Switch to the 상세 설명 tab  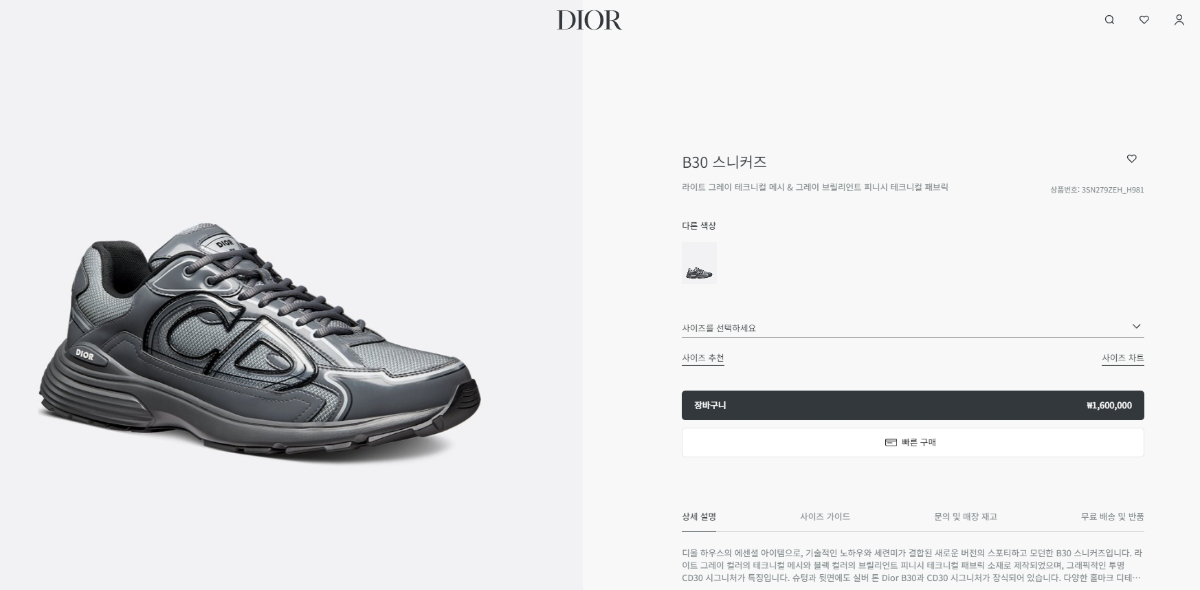click(x=699, y=517)
